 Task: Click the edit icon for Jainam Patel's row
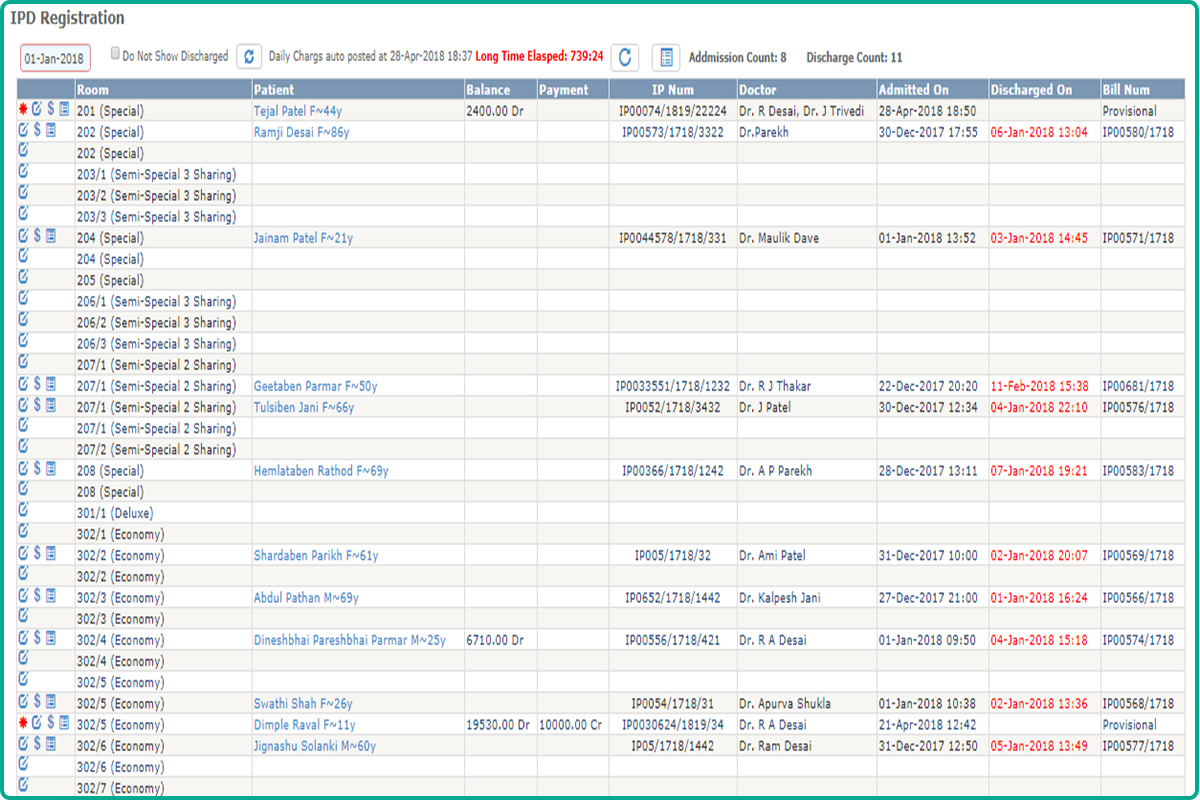23,235
